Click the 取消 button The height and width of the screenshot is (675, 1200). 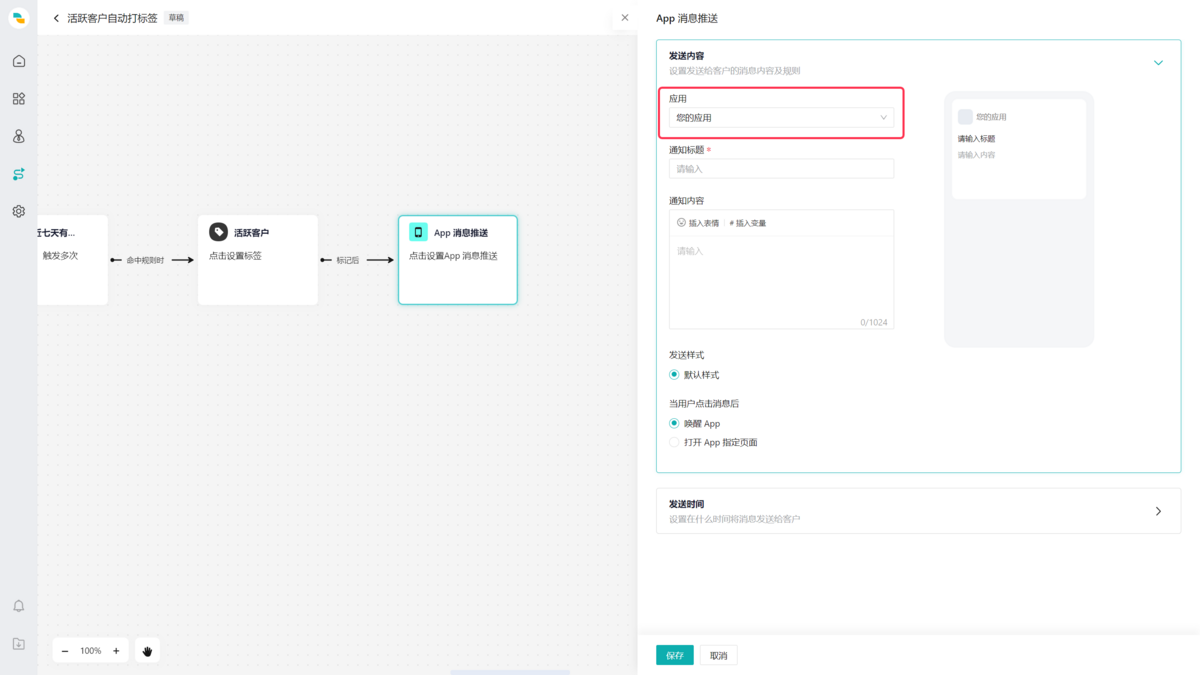pos(718,655)
